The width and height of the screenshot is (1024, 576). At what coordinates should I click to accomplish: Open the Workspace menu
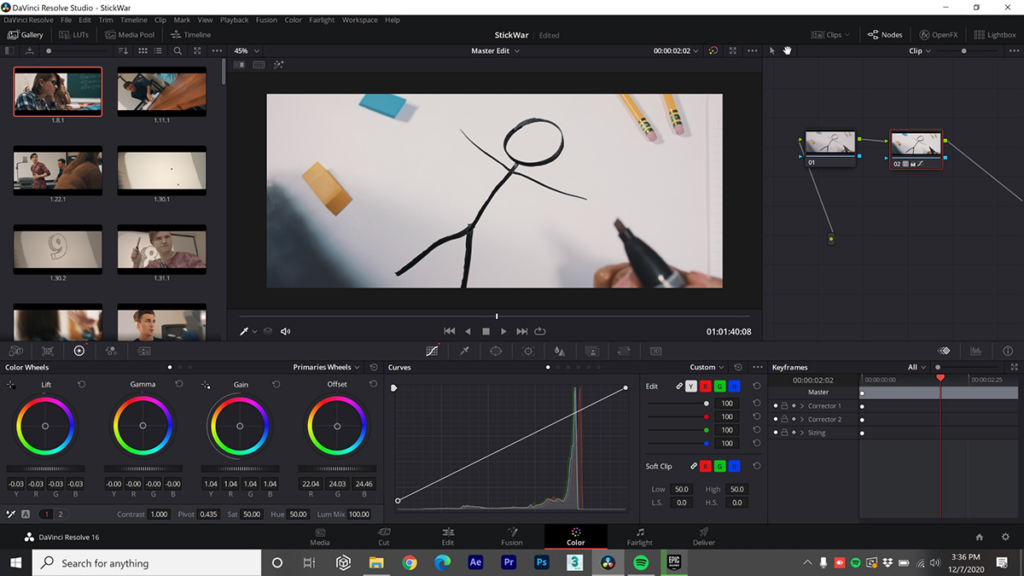[360, 20]
